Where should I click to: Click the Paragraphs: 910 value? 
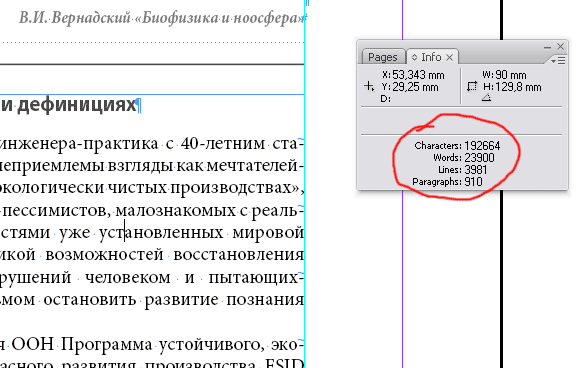473,182
